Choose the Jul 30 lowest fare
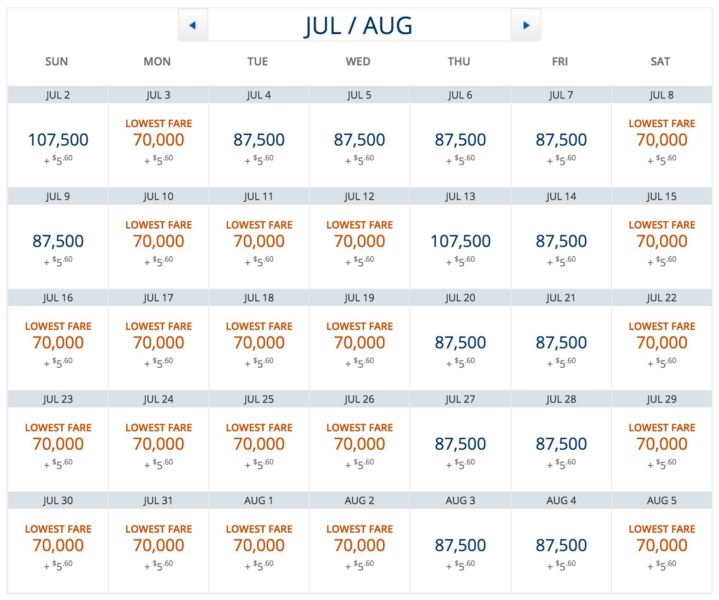The image size is (719, 600). 57,545
